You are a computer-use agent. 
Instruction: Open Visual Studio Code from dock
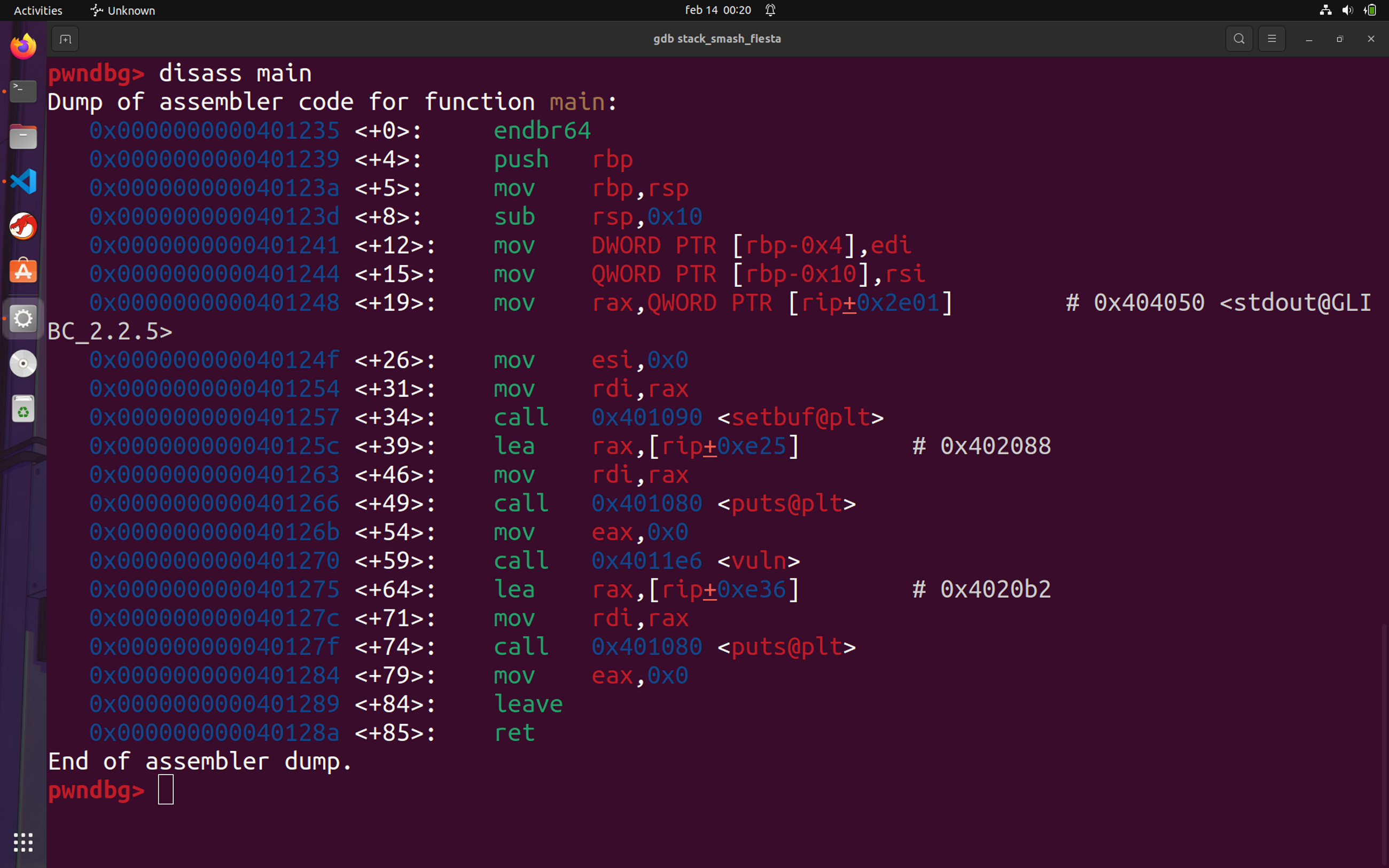click(24, 182)
